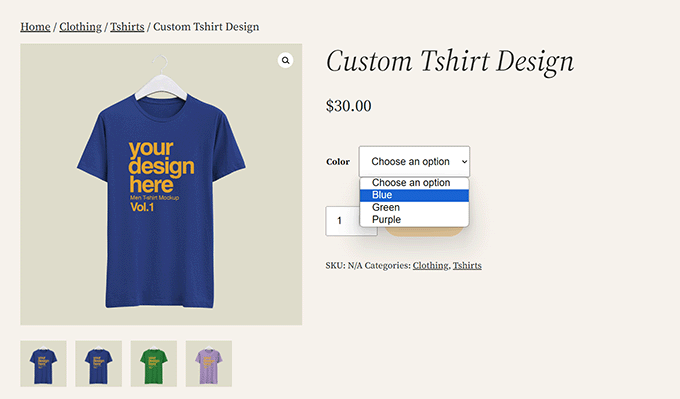The height and width of the screenshot is (399, 680).
Task: Click the magnifier zoom icon on product image
Action: (285, 60)
